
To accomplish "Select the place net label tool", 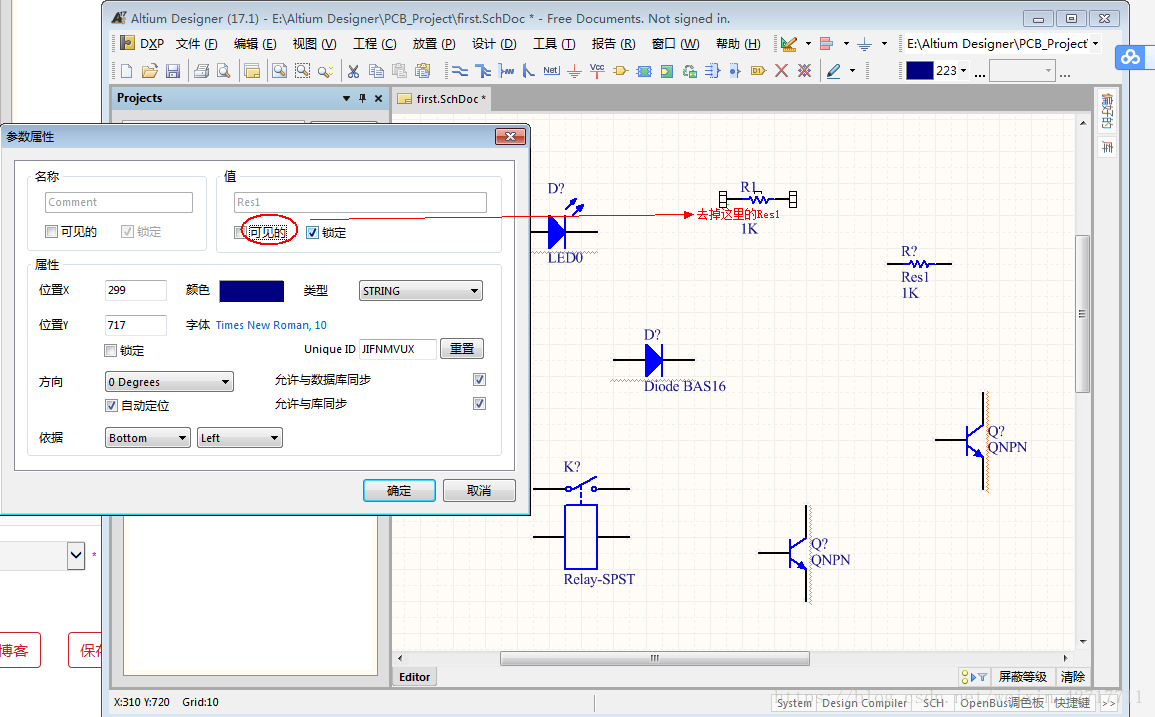I will [551, 71].
